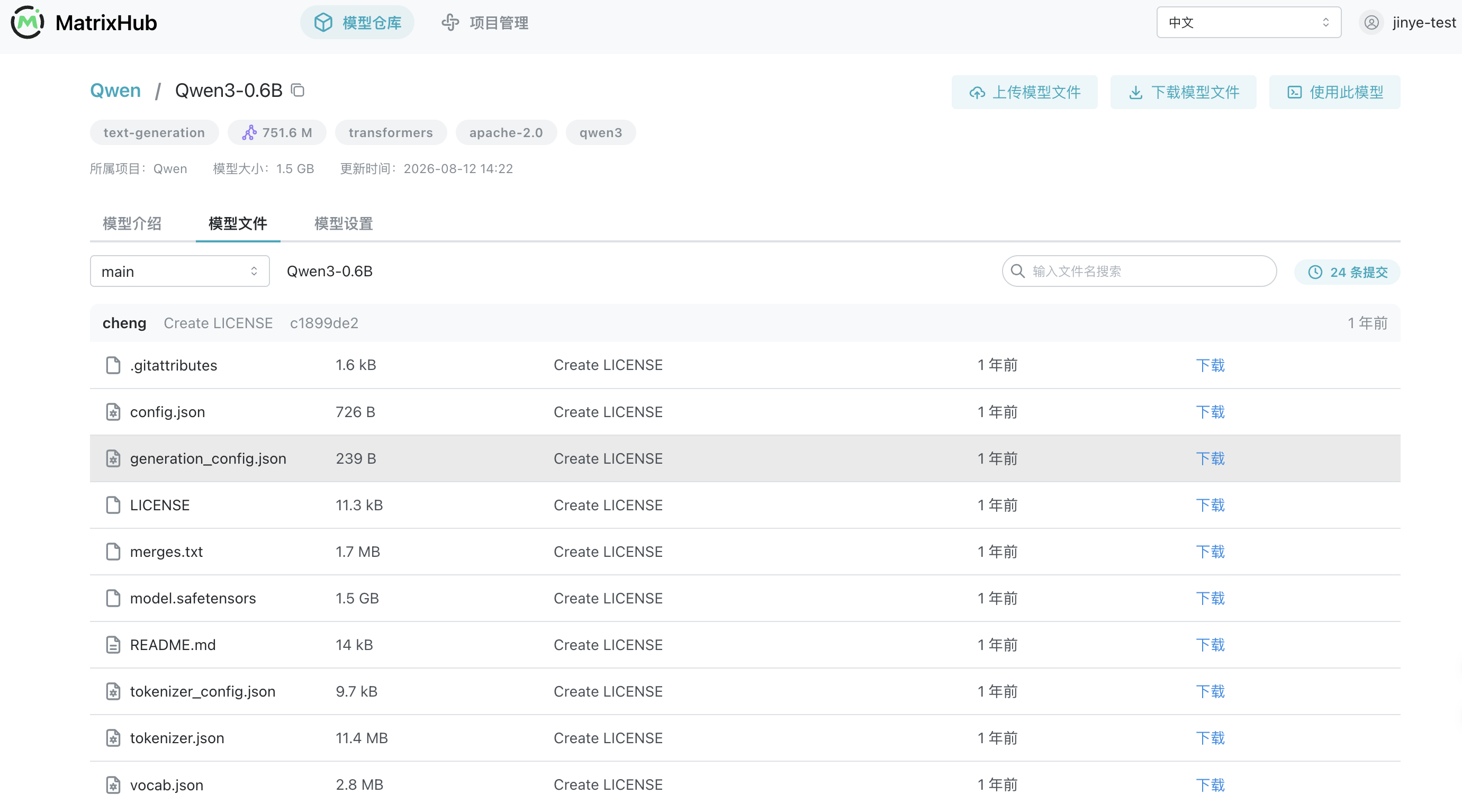Image resolution: width=1462 pixels, height=812 pixels.
Task: Select the 模型文件 tab
Action: (x=238, y=223)
